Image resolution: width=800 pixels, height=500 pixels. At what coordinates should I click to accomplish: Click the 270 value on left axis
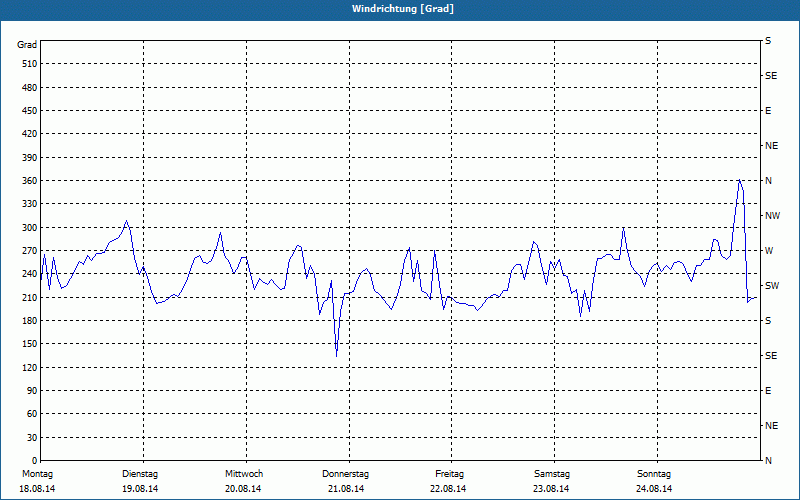pyautogui.click(x=30, y=251)
